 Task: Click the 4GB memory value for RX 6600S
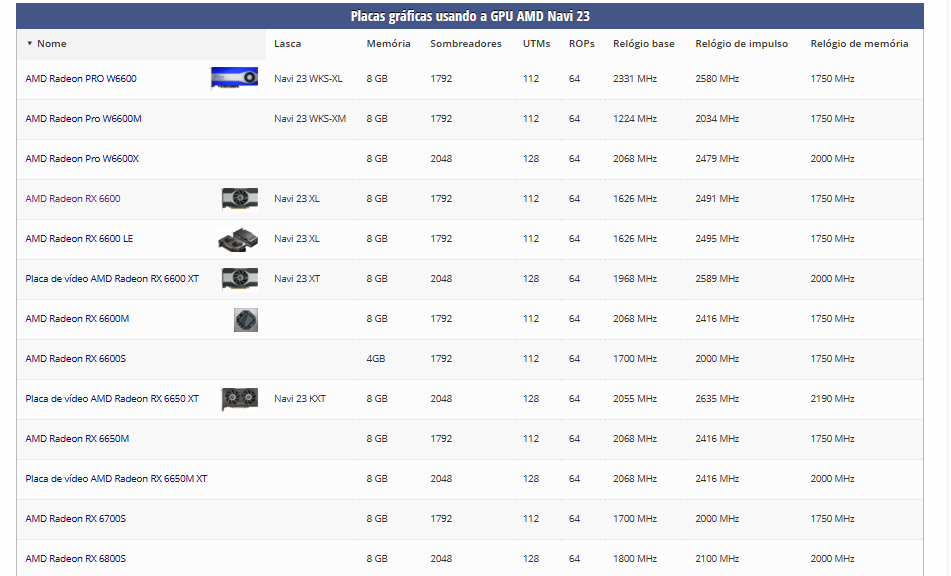click(x=375, y=358)
